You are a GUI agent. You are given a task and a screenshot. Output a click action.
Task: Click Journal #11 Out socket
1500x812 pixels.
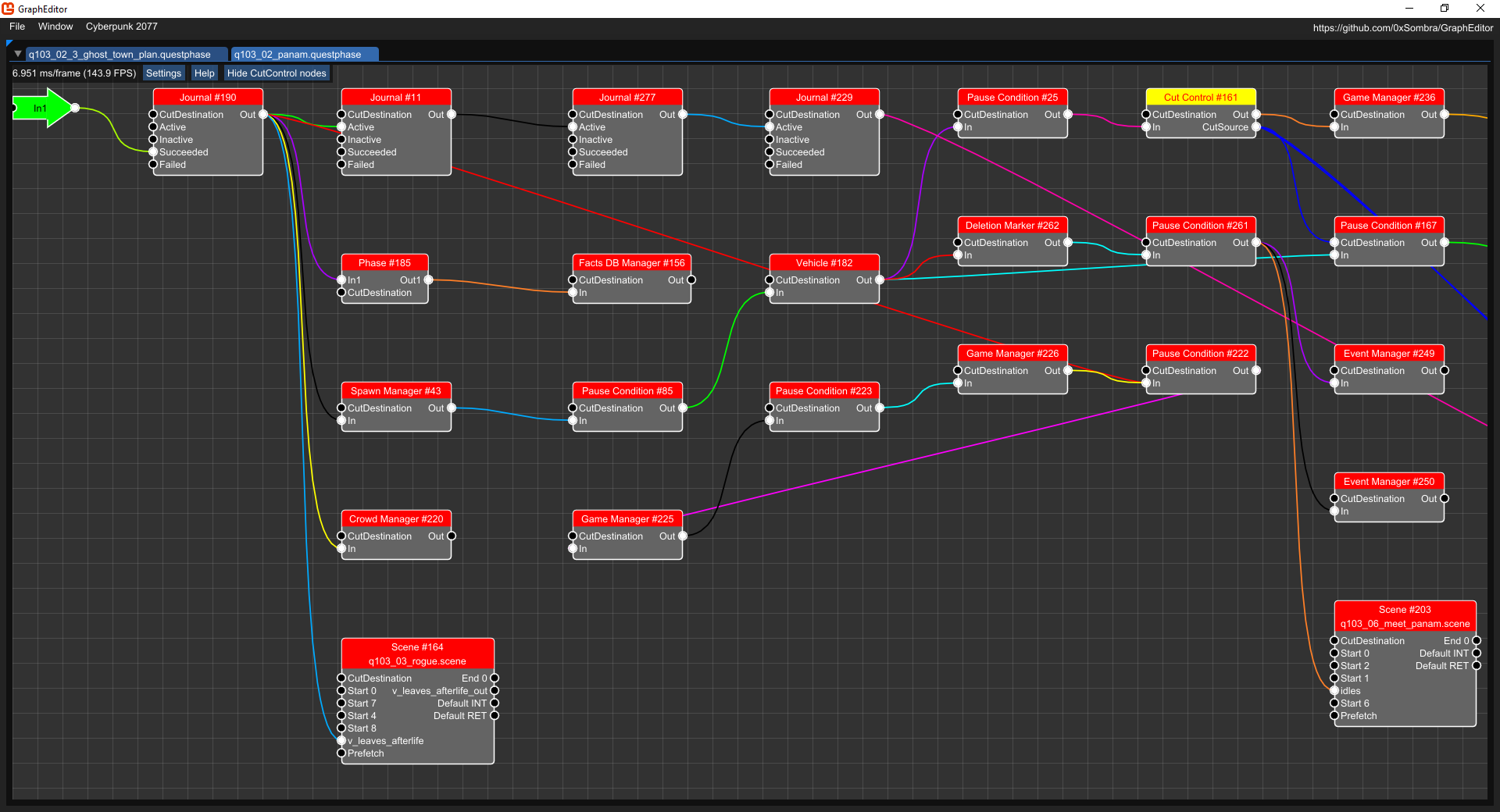[x=452, y=115]
